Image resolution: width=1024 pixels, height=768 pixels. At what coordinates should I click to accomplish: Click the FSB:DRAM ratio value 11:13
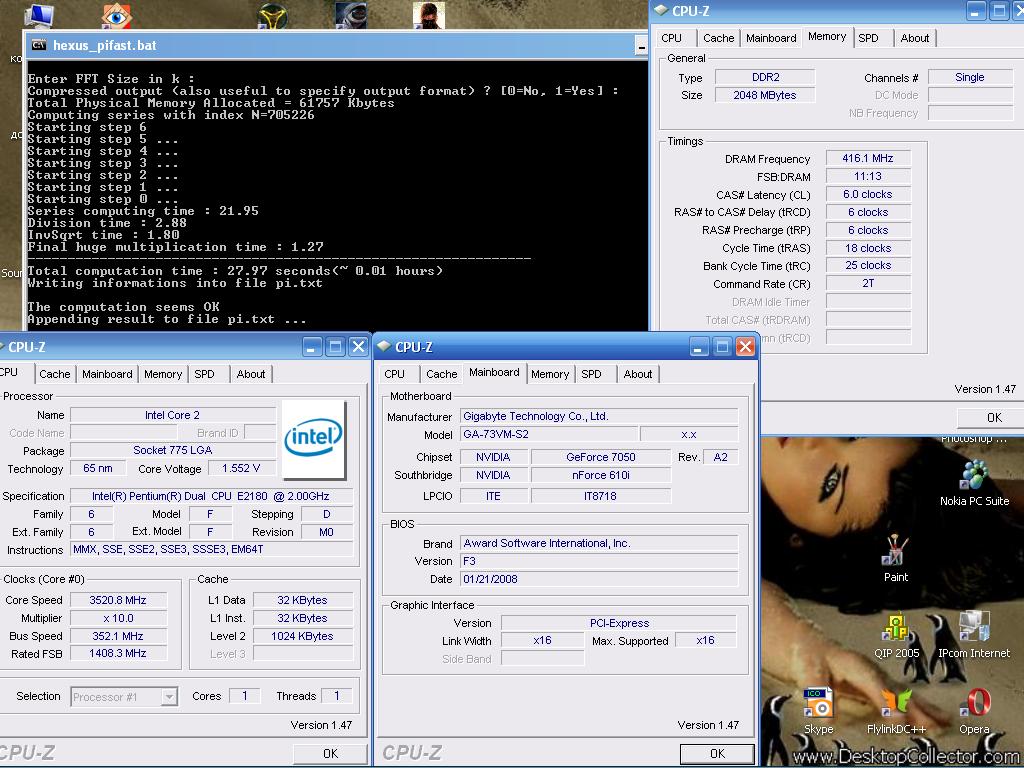(x=867, y=176)
